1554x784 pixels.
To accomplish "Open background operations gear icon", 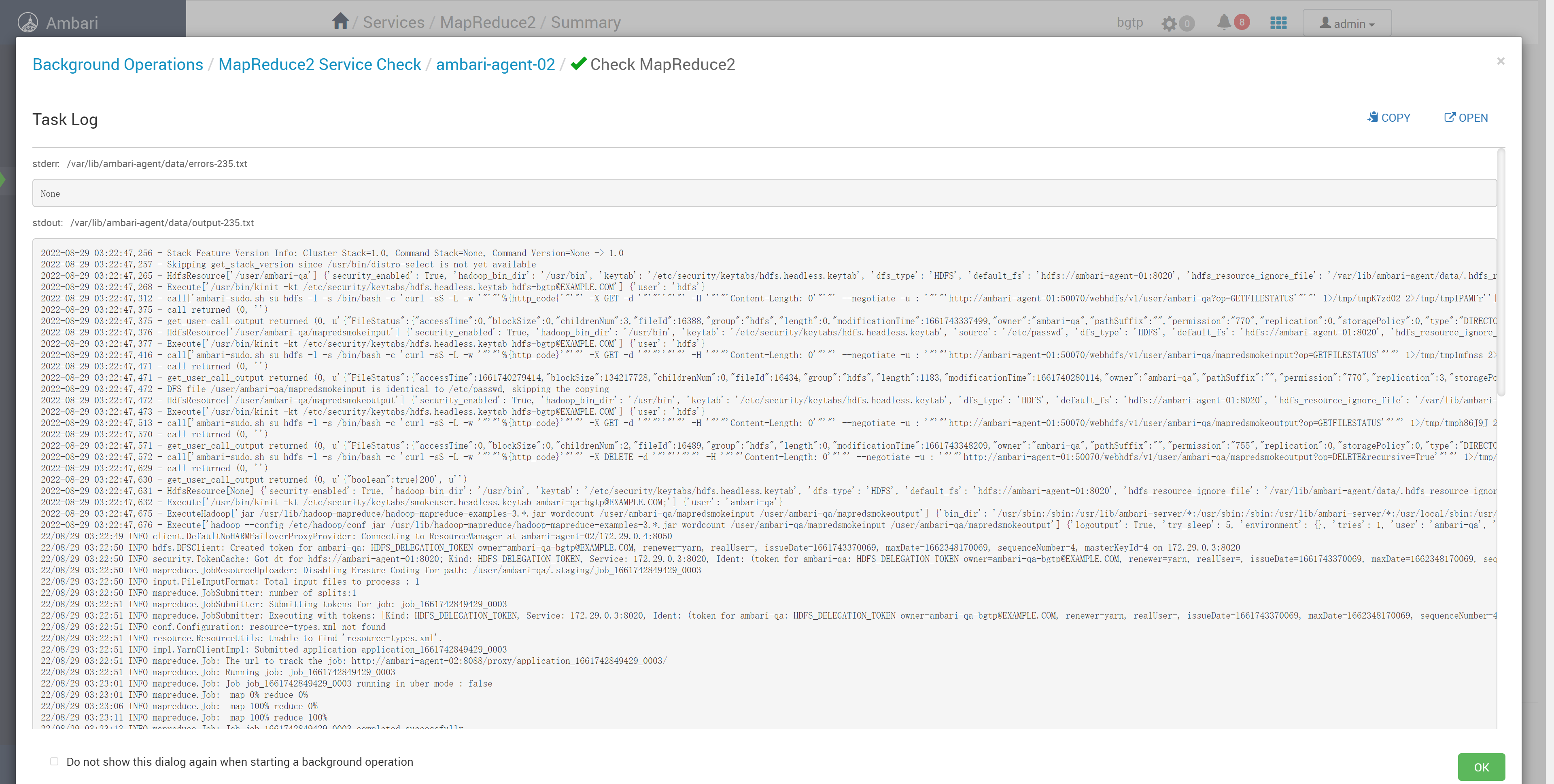I will (1169, 23).
